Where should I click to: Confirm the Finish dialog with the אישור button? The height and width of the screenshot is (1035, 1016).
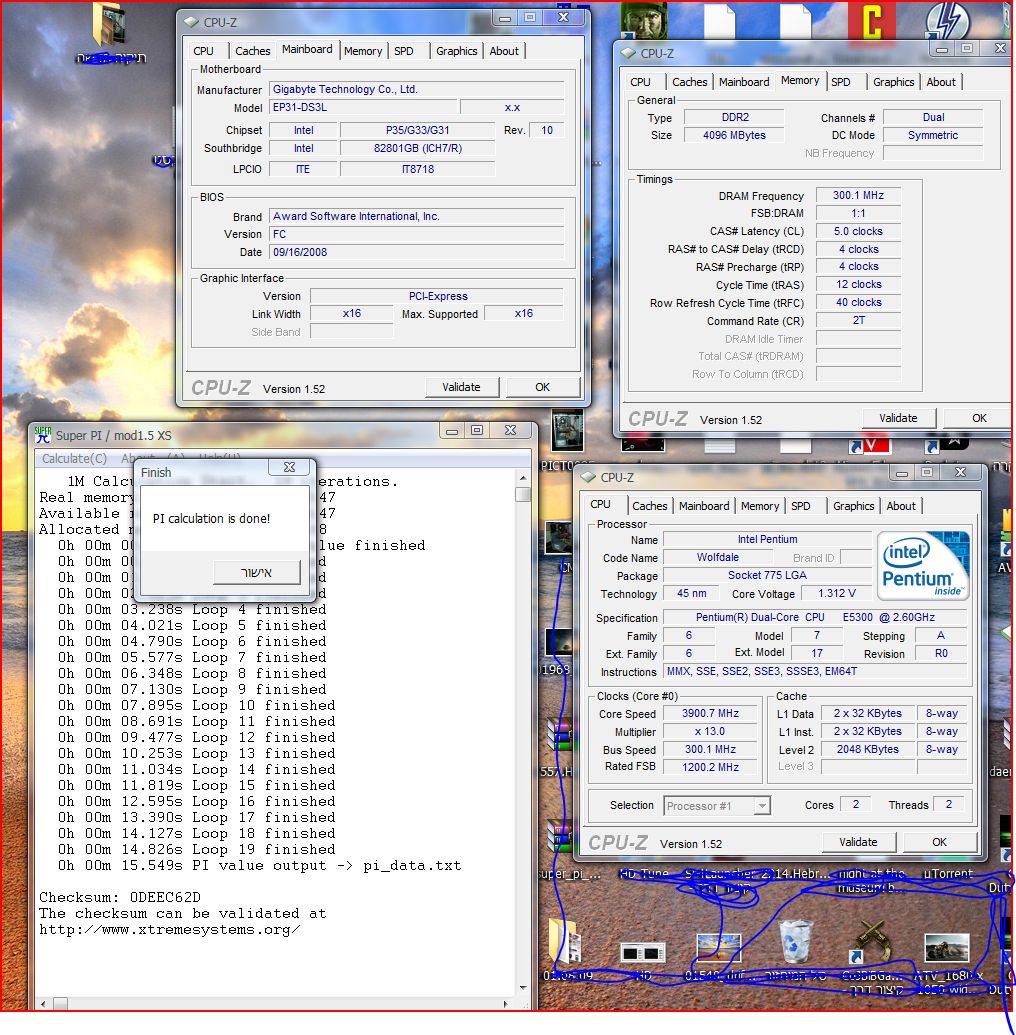256,572
